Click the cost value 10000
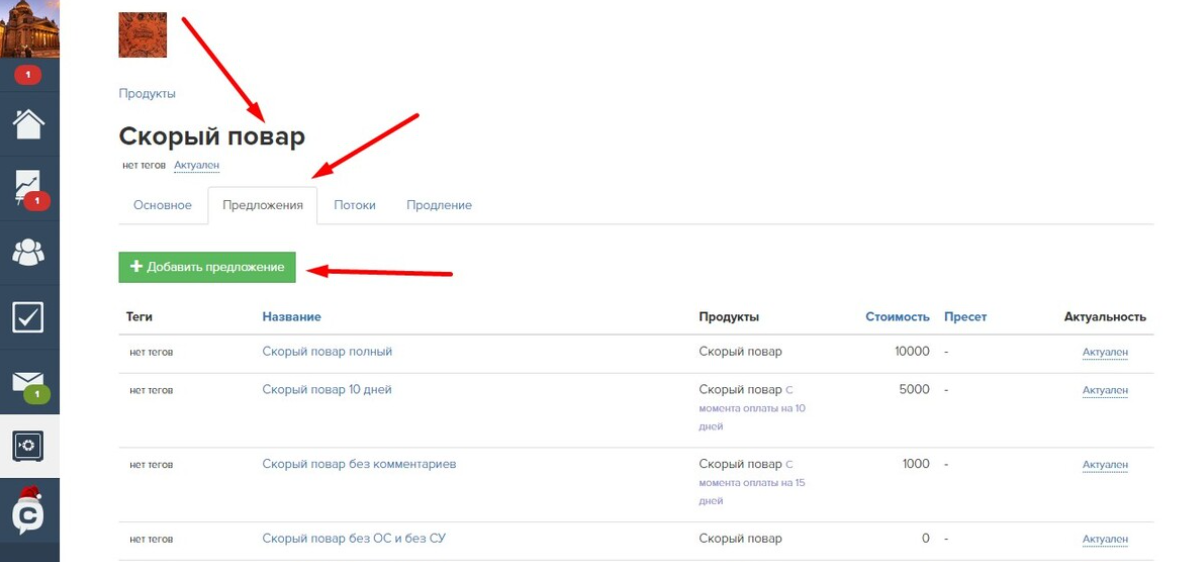The image size is (1198, 562). (x=911, y=352)
